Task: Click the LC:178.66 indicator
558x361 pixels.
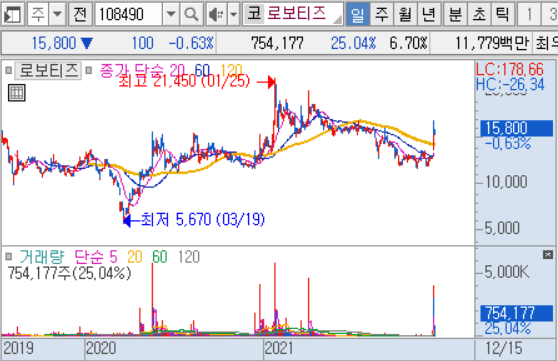Action: click(510, 69)
